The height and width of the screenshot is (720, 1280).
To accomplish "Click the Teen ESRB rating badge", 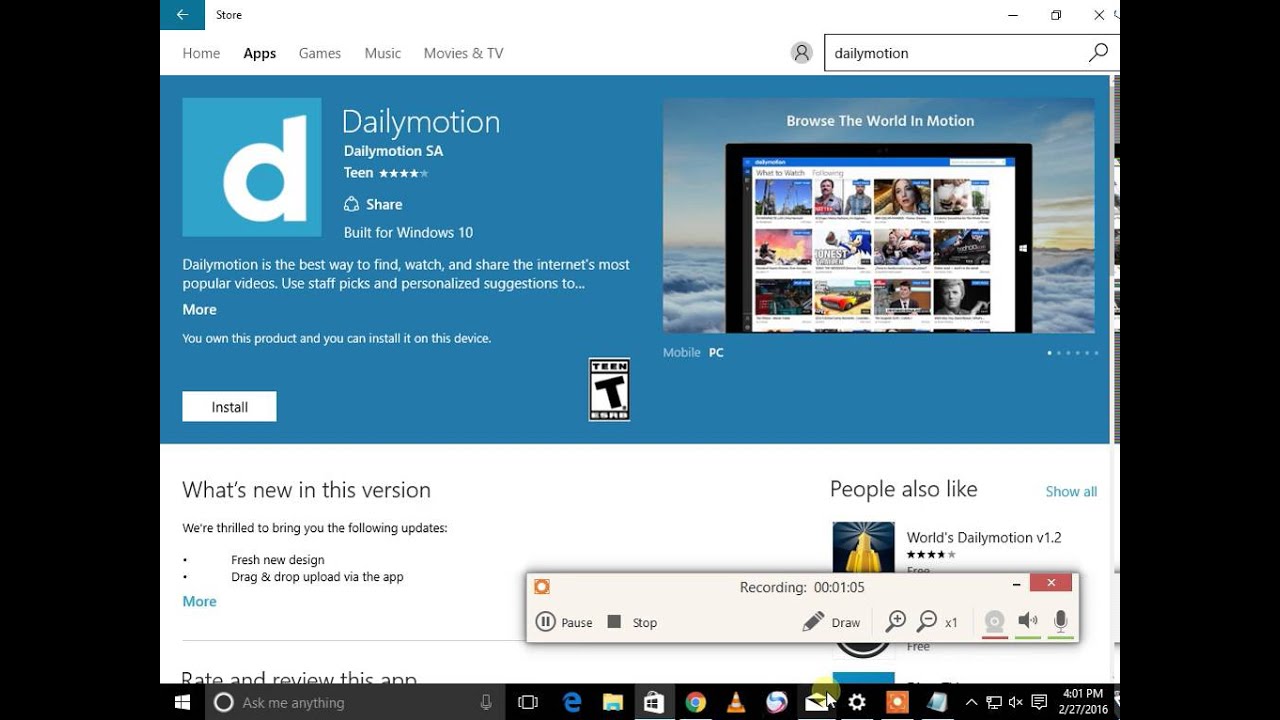I will coord(609,389).
